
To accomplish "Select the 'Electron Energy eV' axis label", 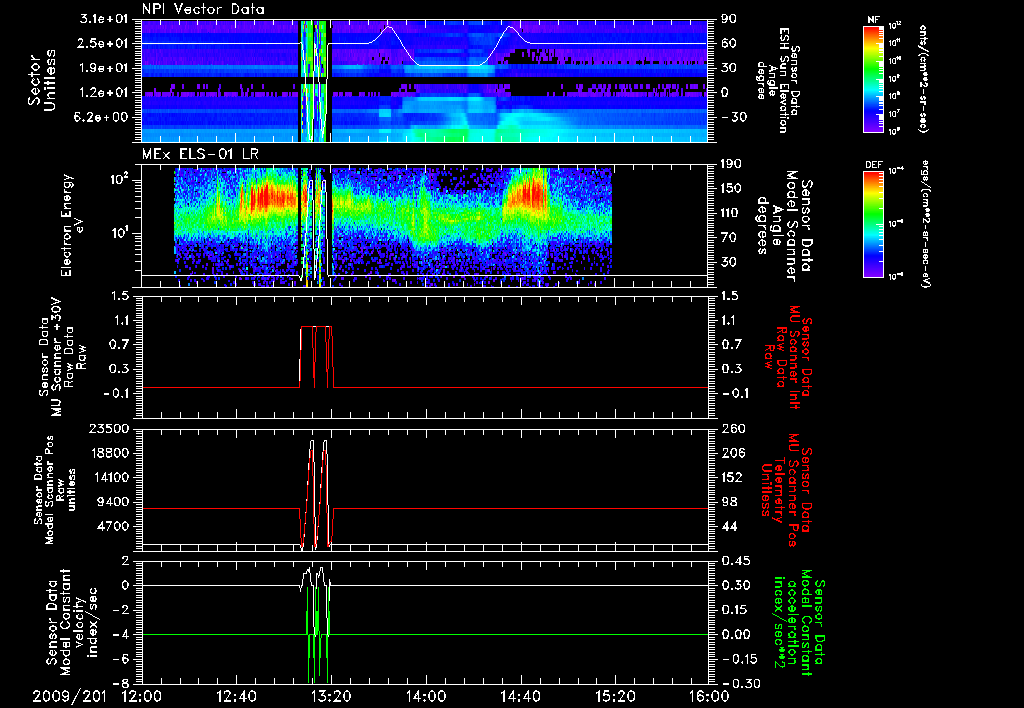I will click(71, 225).
